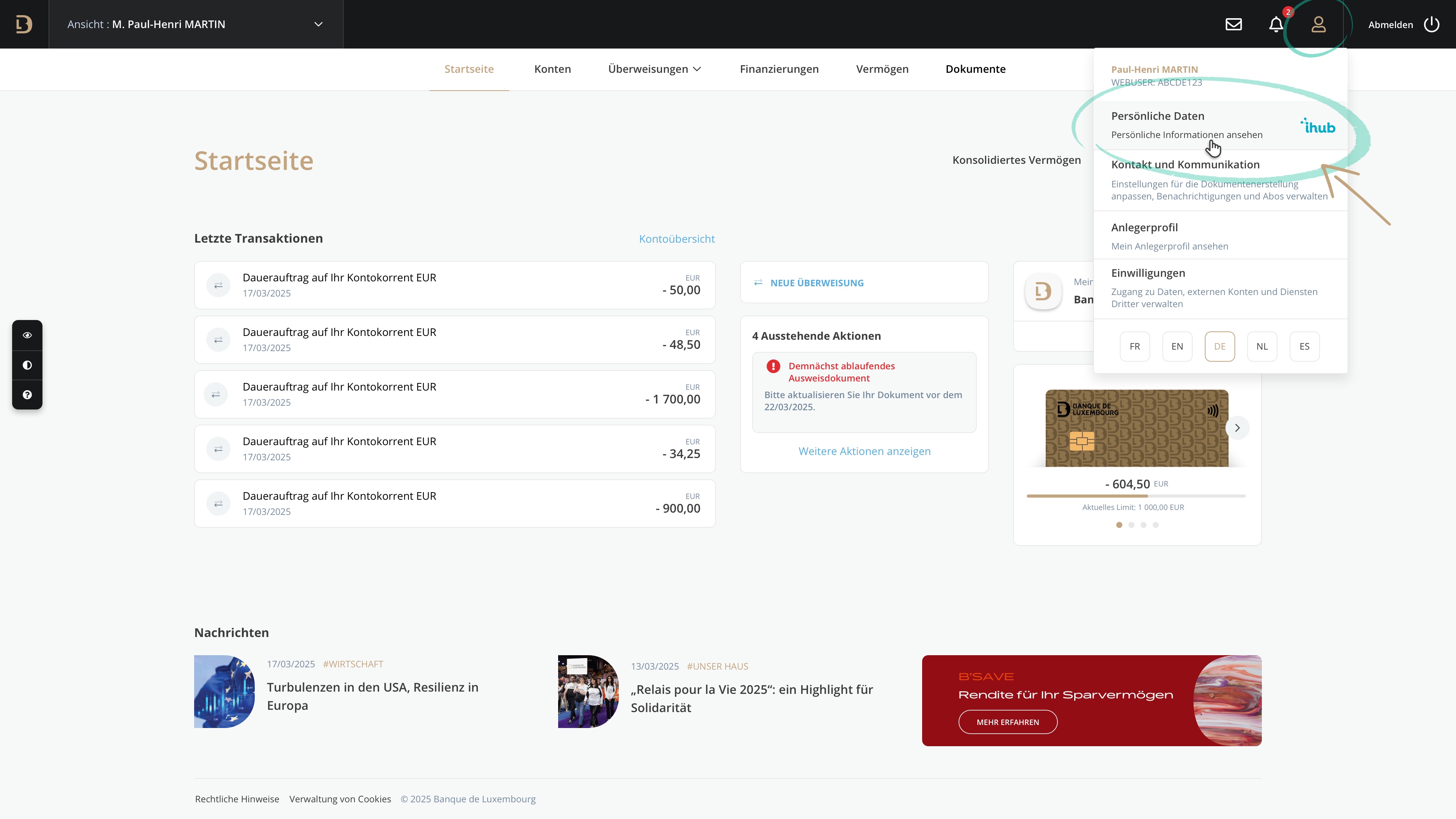Expand the Überweisungen menu

[654, 69]
